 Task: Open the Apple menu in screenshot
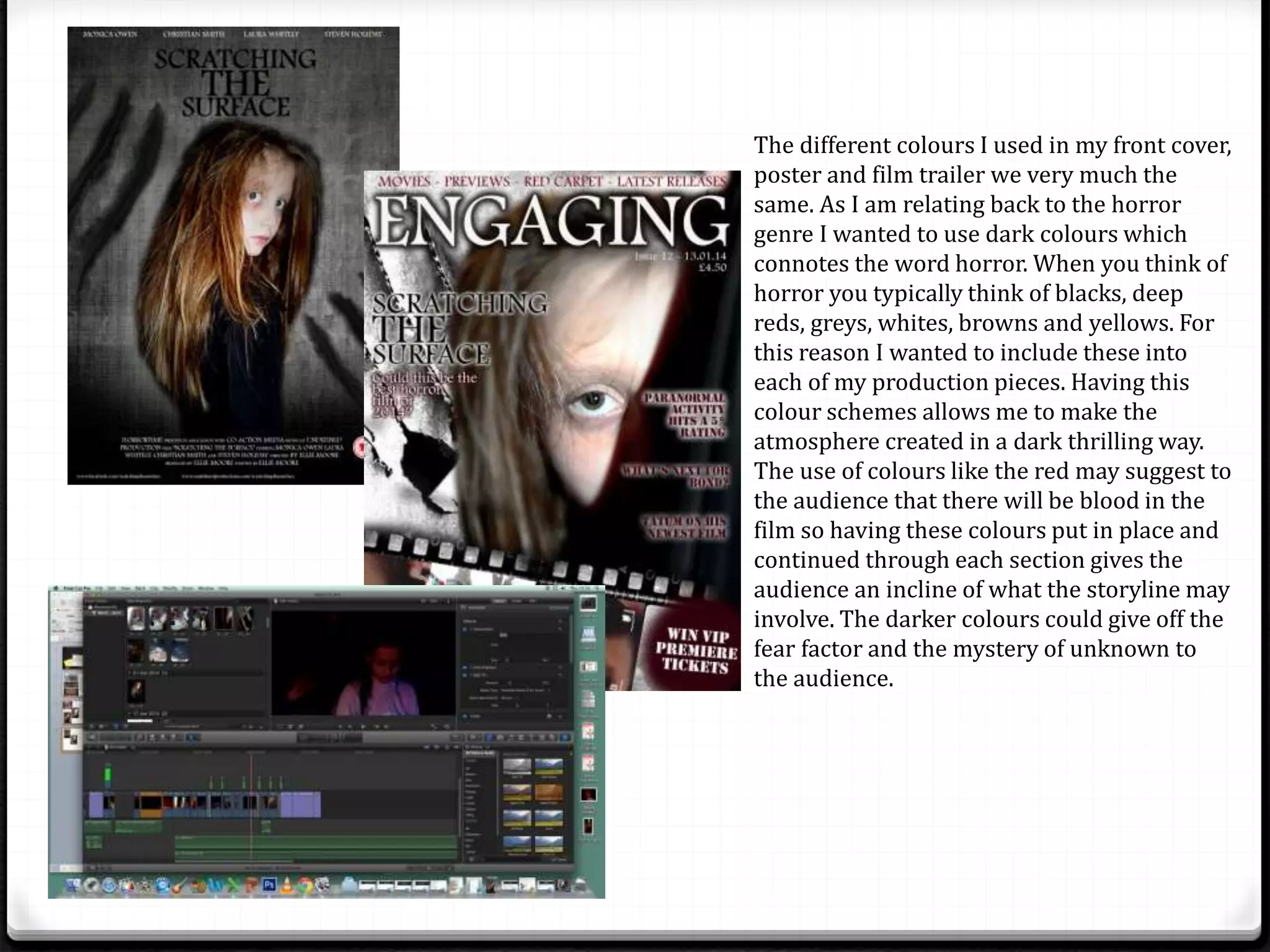[x=56, y=588]
